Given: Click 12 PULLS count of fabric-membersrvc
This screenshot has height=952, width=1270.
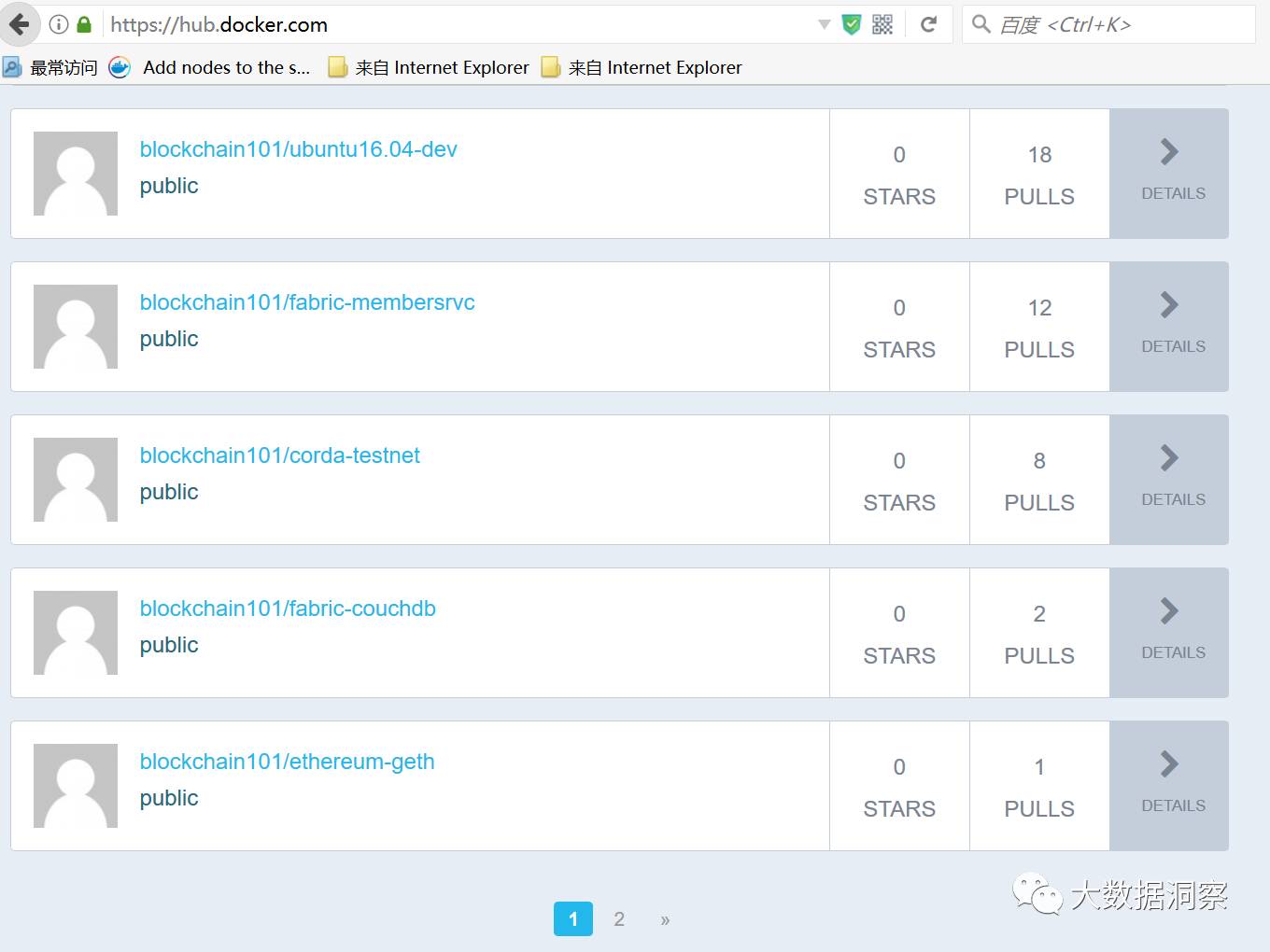Looking at the screenshot, I should click(x=1039, y=327).
